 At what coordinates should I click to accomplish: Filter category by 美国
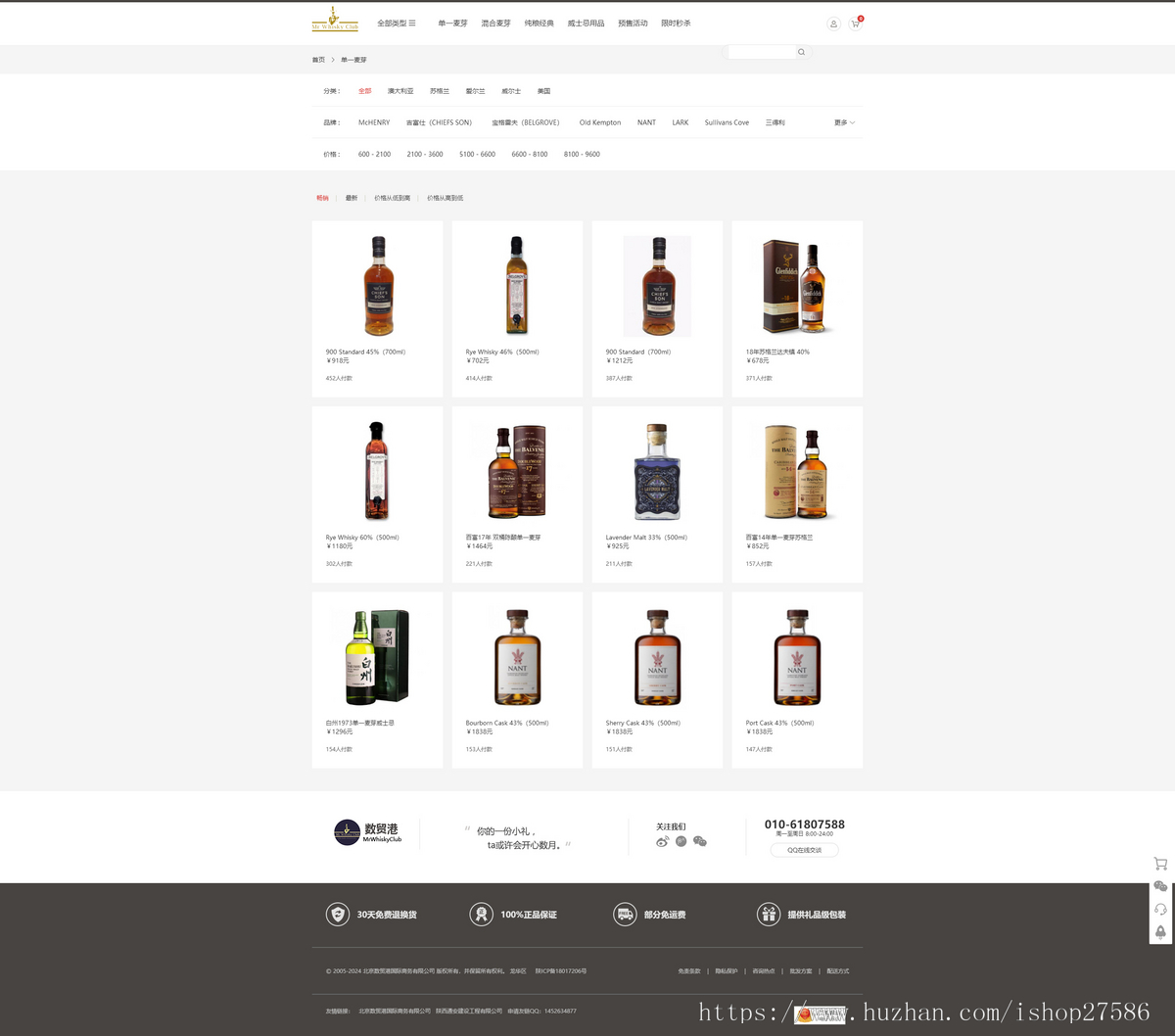543,91
